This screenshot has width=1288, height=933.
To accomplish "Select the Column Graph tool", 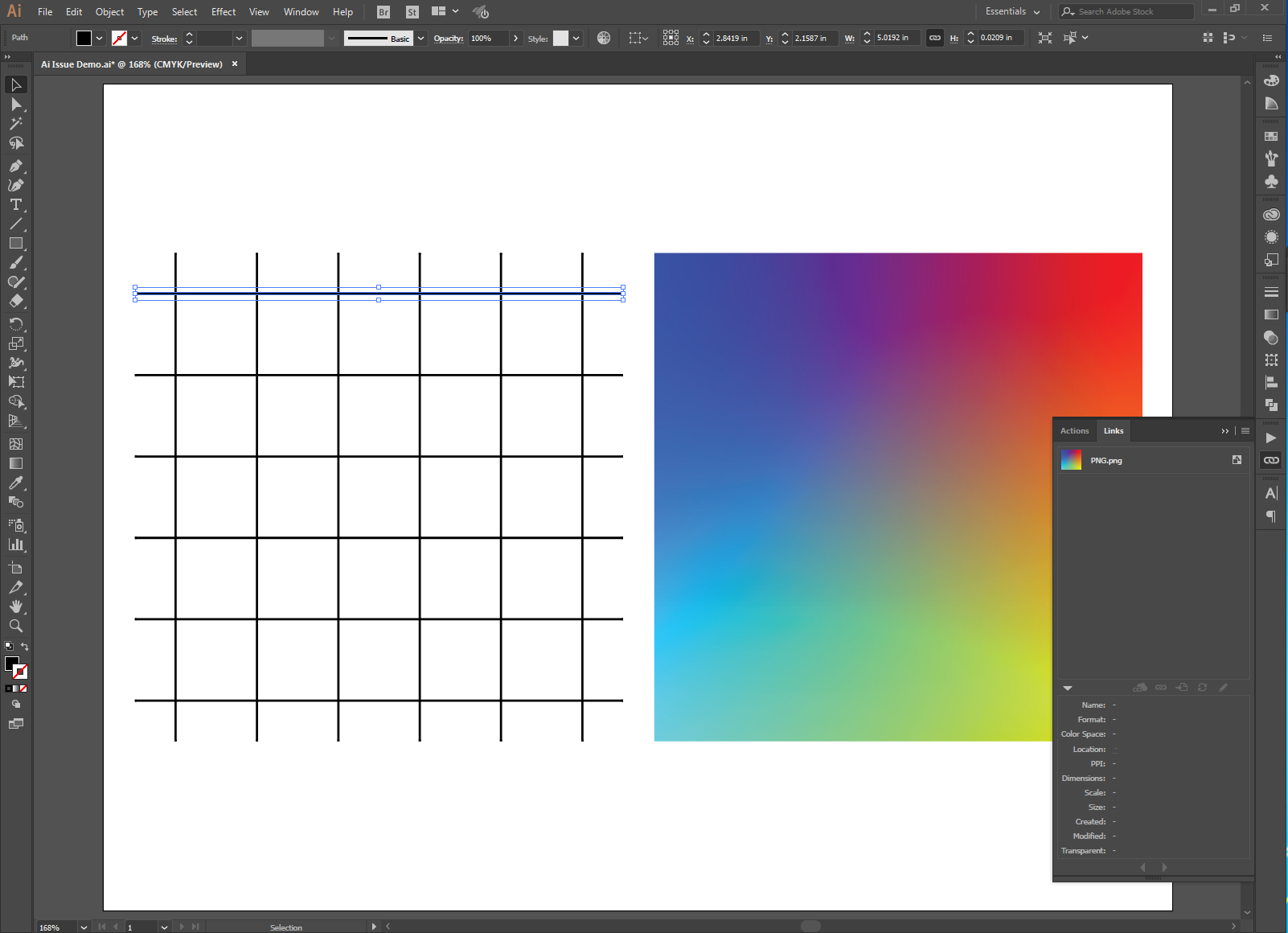I will [x=16, y=545].
